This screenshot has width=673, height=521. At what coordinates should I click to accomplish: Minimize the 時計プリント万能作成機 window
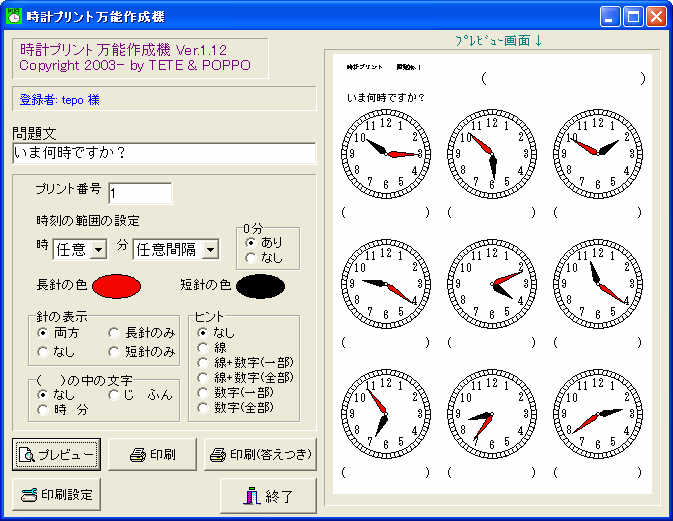click(x=610, y=17)
